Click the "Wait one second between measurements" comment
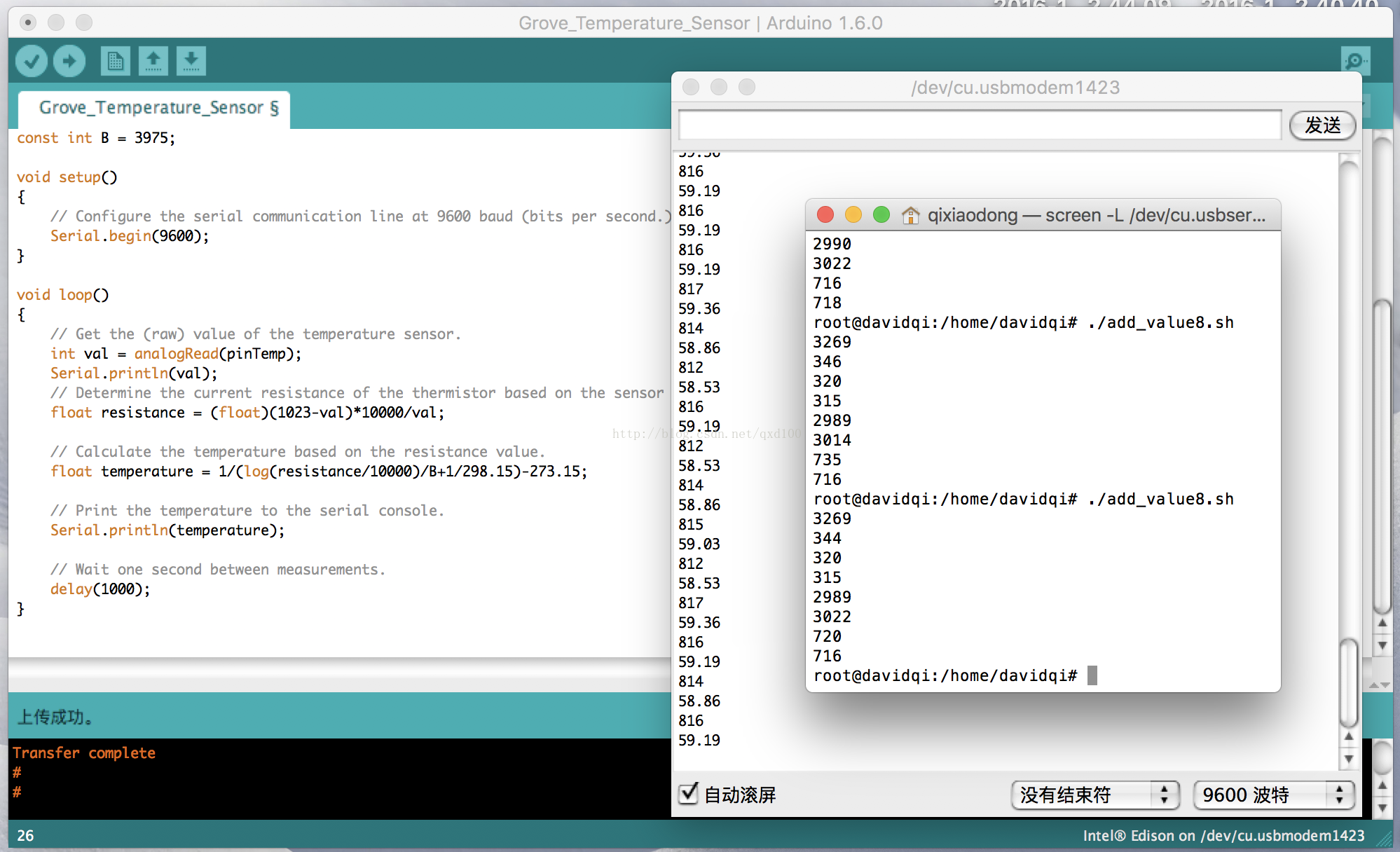Image resolution: width=1400 pixels, height=852 pixels. [218, 570]
